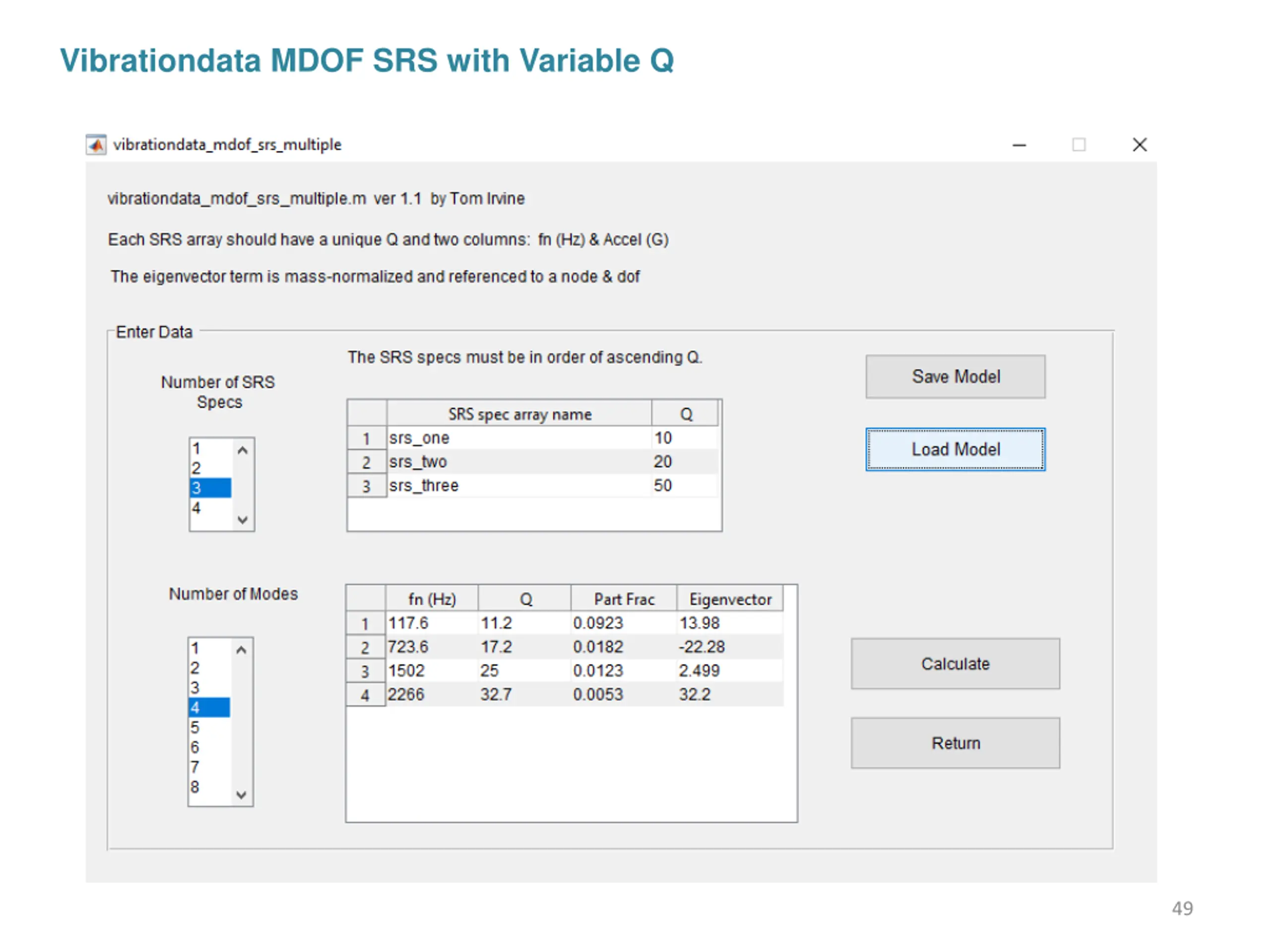Screen dimensions: 1270x952
Task: Click up arrow of Modes list scrollbar
Action: click(x=241, y=650)
